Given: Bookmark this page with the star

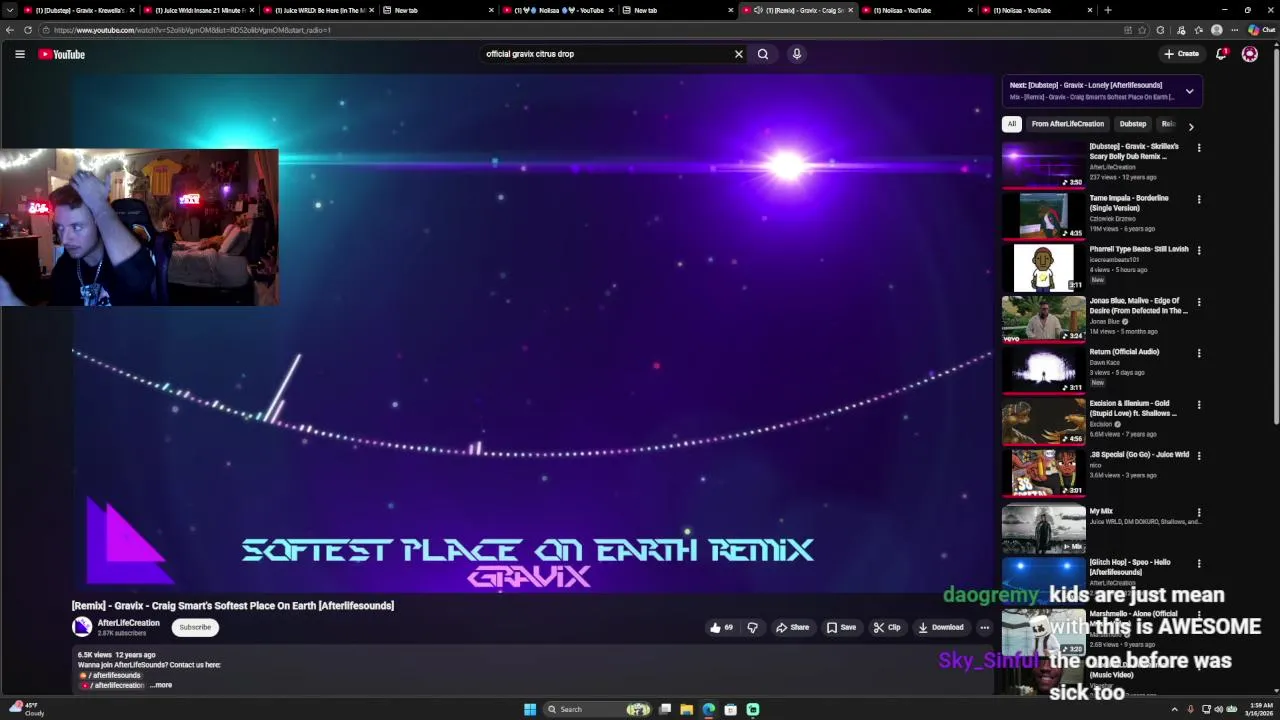Looking at the screenshot, I should click(x=1142, y=30).
